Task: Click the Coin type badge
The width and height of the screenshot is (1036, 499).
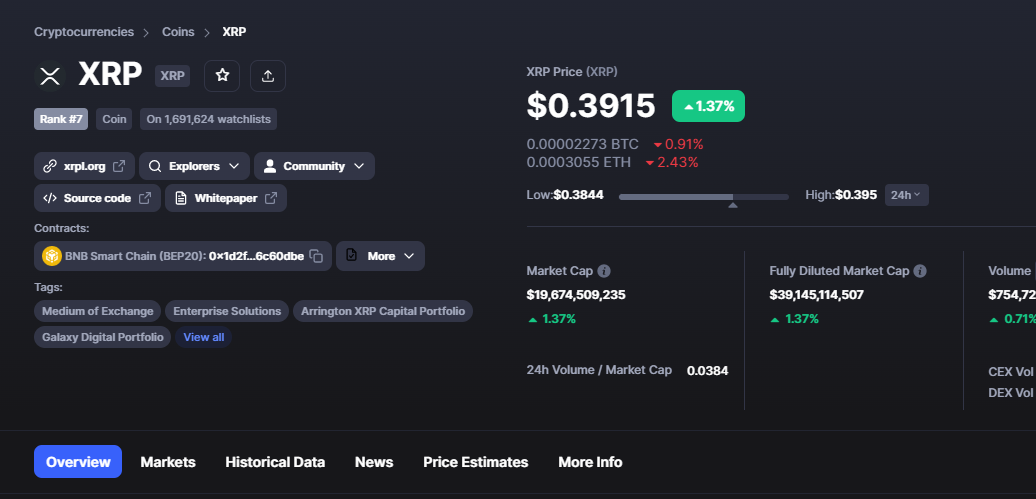Action: coord(114,119)
